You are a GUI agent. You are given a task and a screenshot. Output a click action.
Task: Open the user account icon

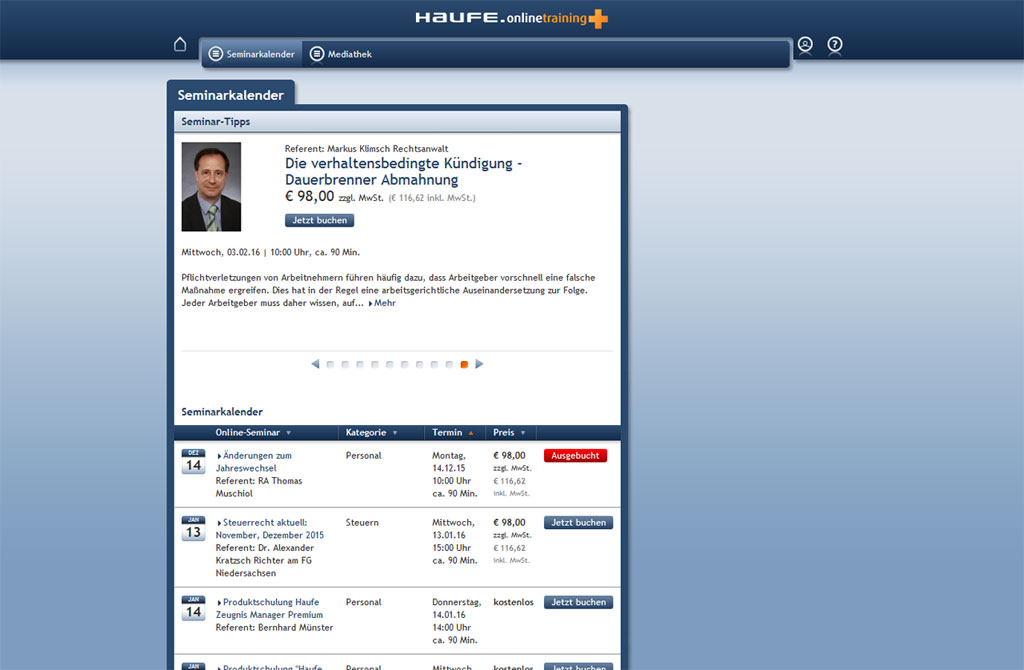pyautogui.click(x=805, y=44)
